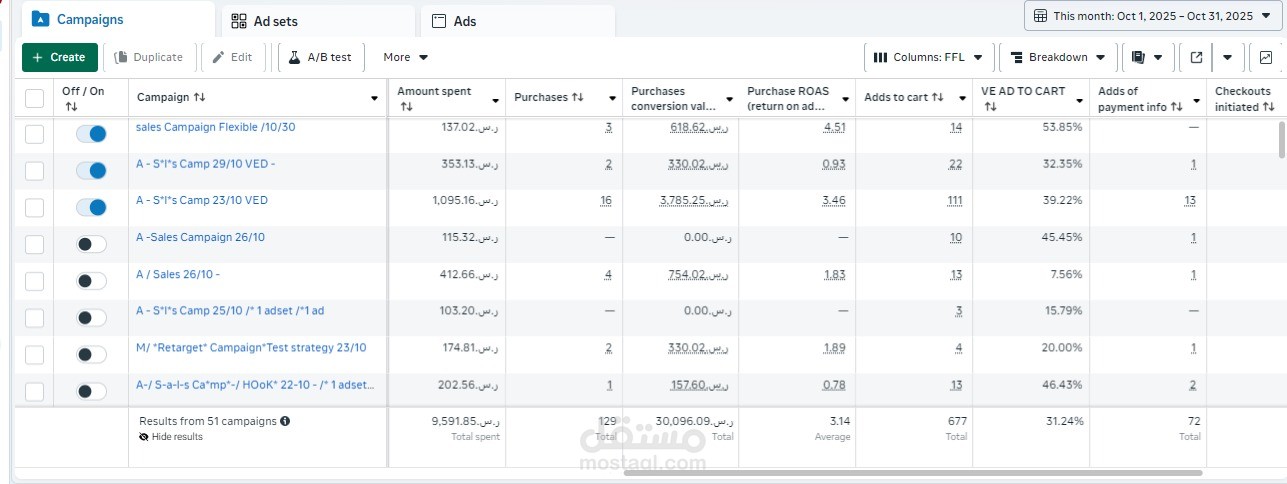Viewport: 1287px width, 484px height.
Task: Enable the A -Sales Campaign 26/10 toggle
Action: [x=91, y=244]
